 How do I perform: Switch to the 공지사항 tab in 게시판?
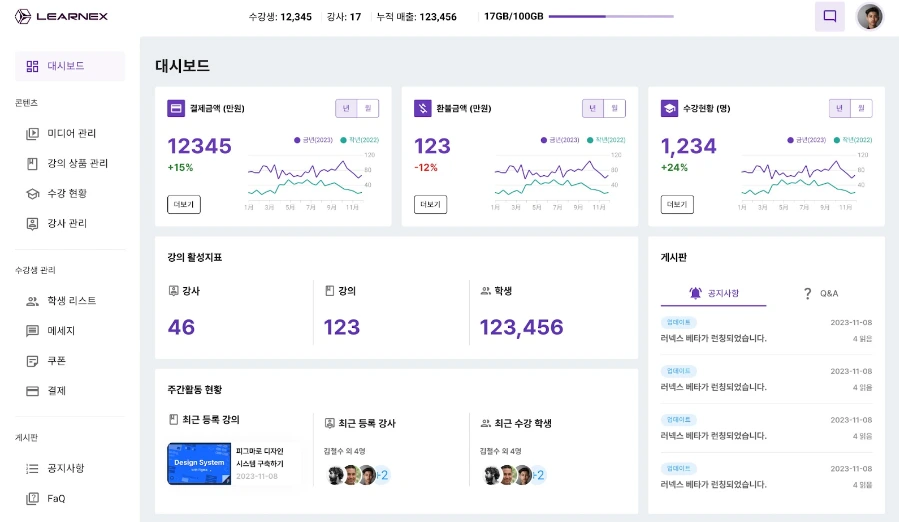713,294
